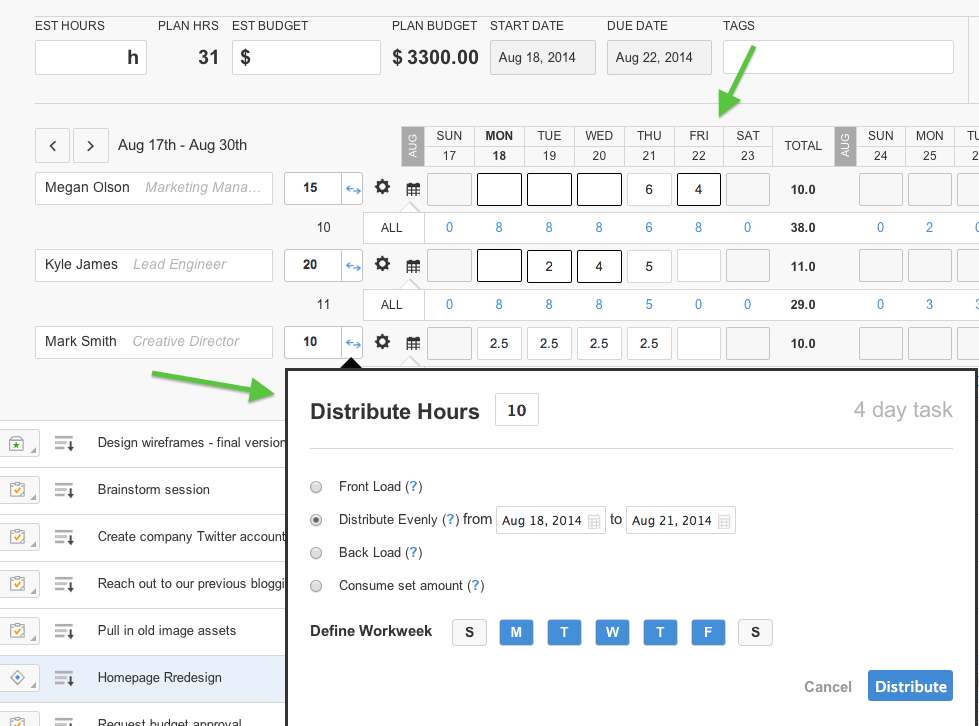Toggle Friday in the workweek definition

click(x=708, y=632)
